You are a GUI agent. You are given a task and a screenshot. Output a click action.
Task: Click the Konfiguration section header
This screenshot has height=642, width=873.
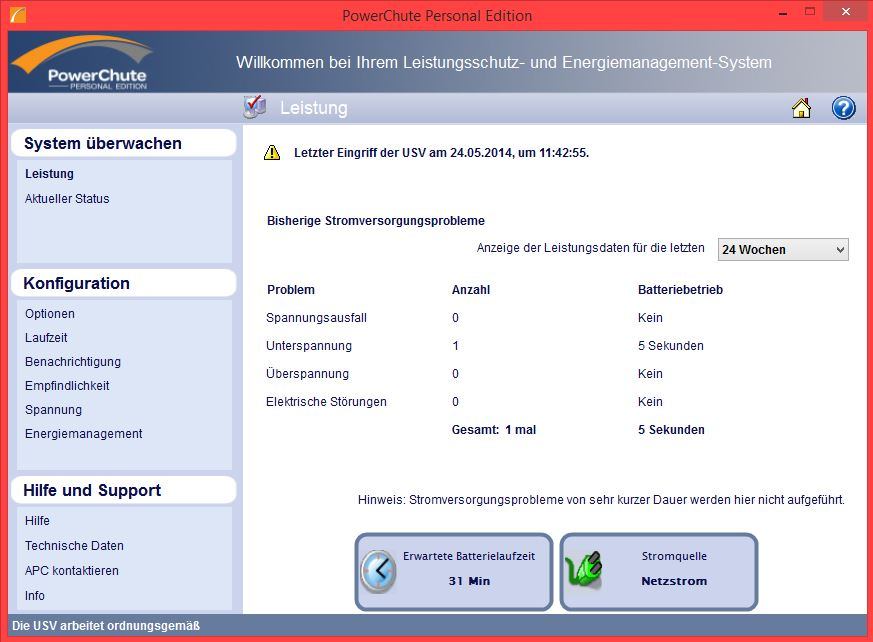tap(124, 283)
